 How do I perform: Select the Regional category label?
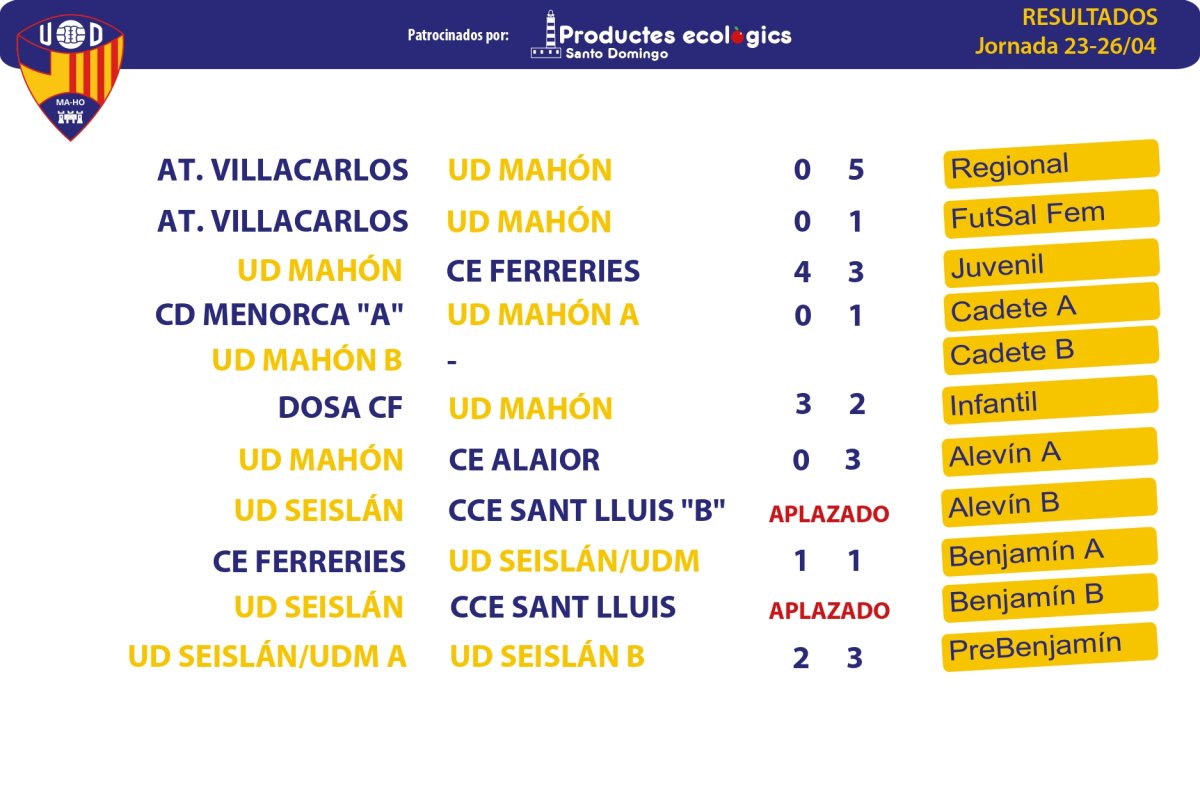coord(1051,164)
